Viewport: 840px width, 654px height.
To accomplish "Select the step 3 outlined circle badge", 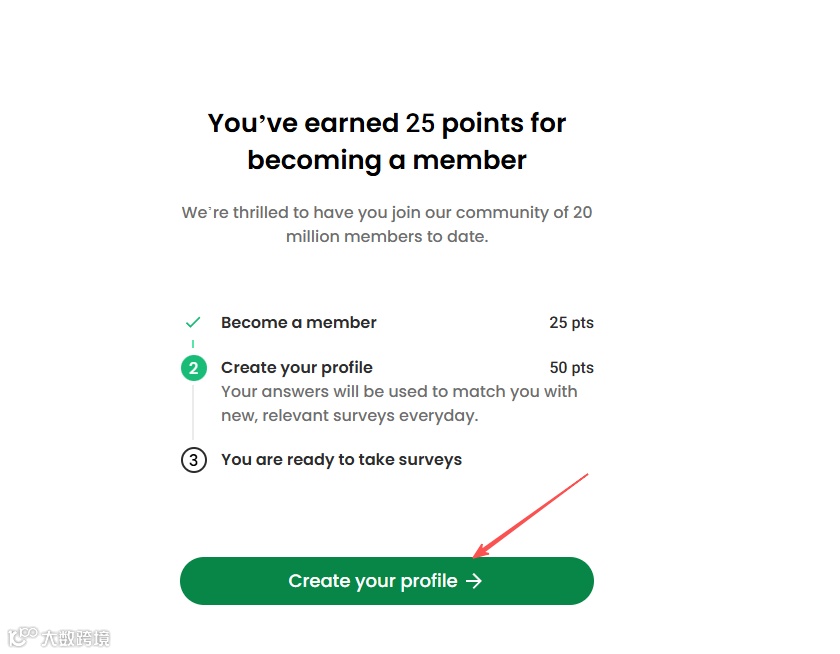I will (193, 460).
